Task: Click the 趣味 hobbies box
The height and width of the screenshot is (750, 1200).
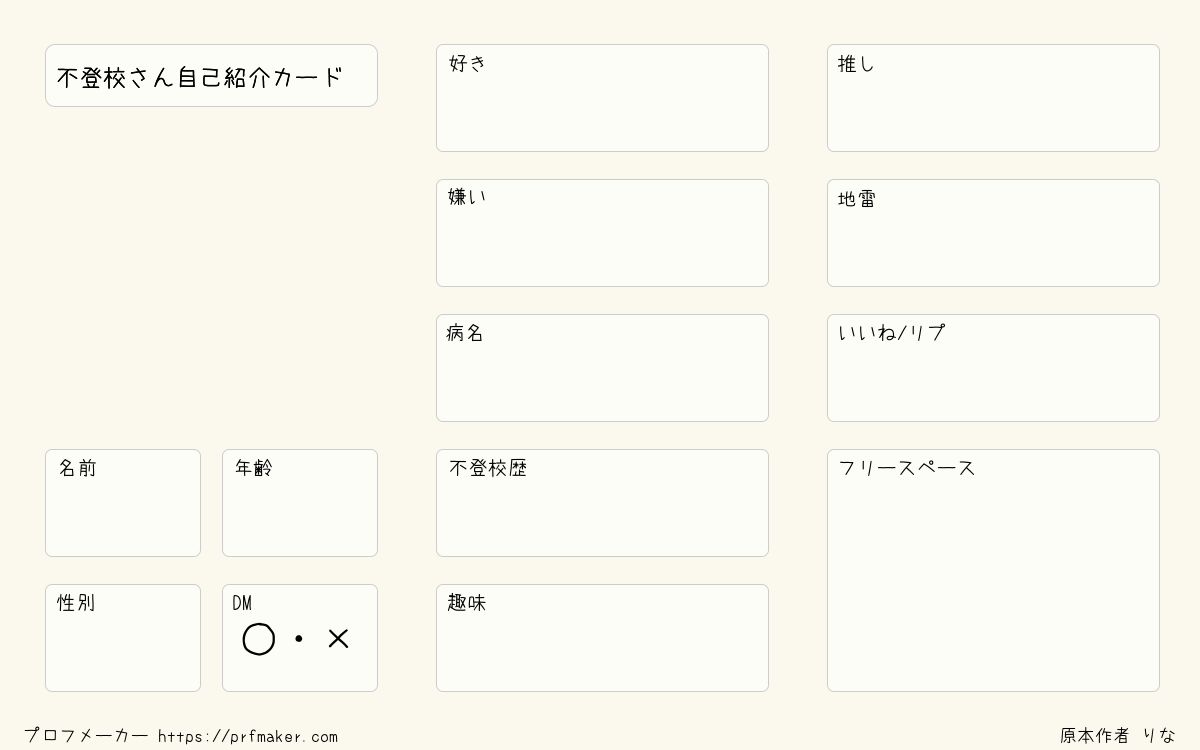Action: click(x=602, y=638)
